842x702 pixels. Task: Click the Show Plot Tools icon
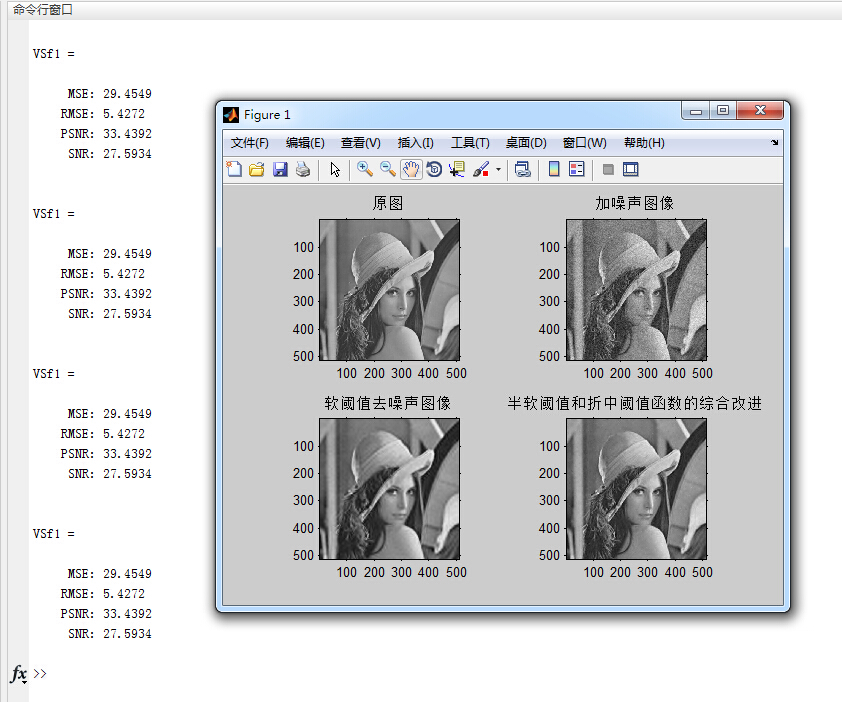(x=631, y=170)
